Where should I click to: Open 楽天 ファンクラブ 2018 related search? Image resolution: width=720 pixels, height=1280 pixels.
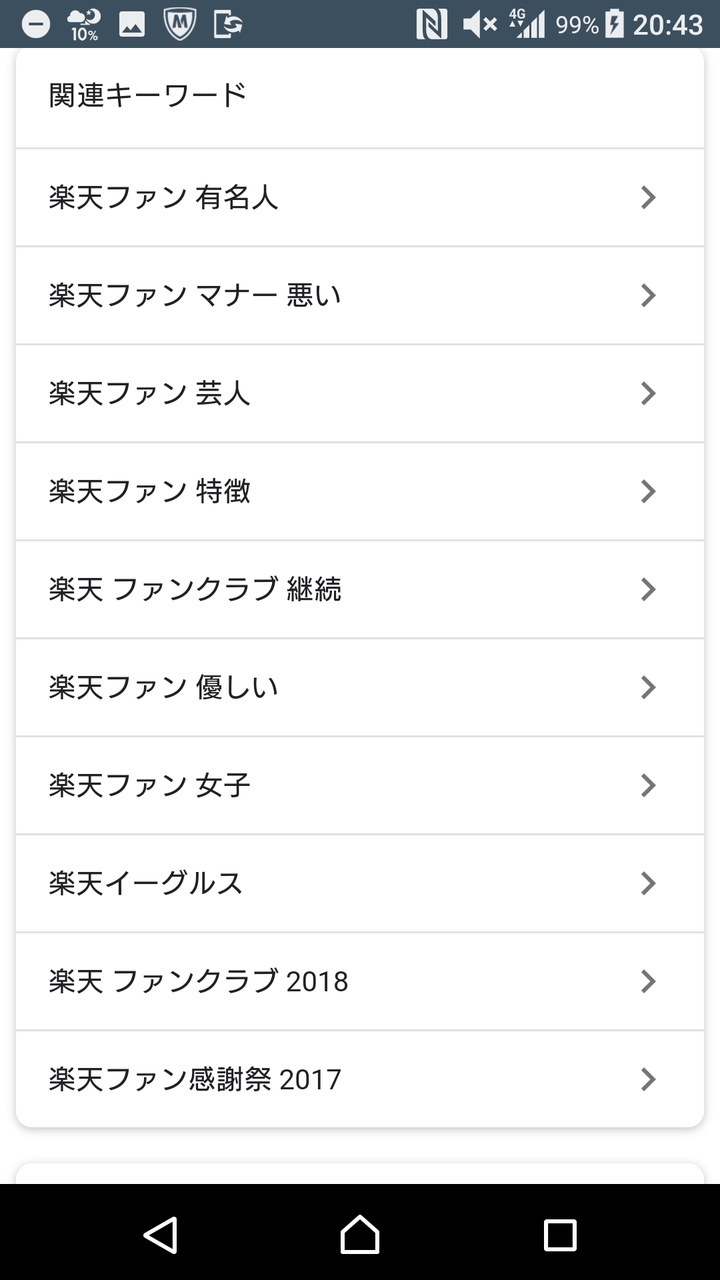(198, 982)
